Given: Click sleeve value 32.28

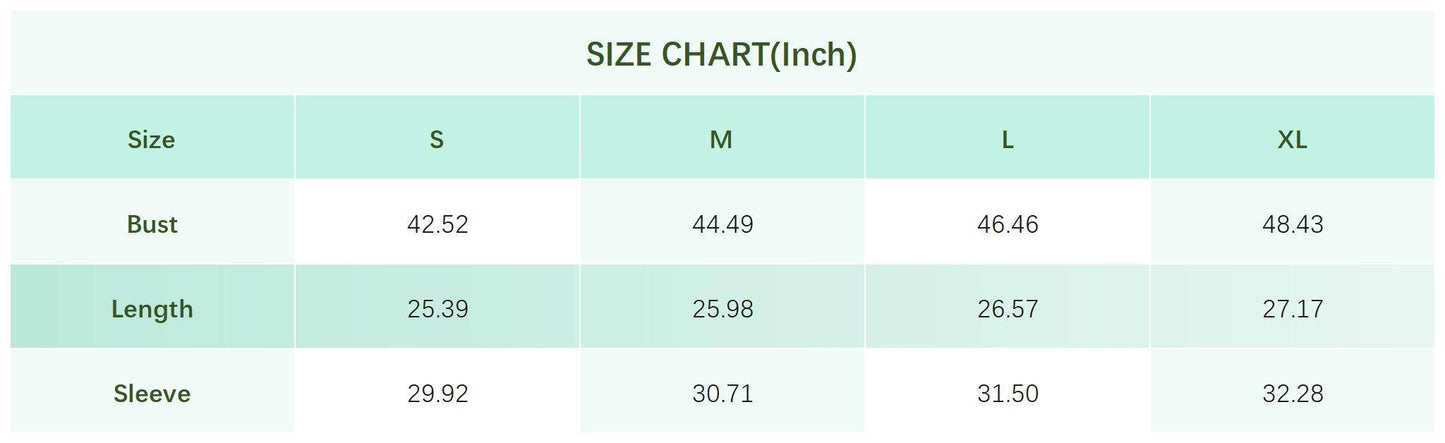Looking at the screenshot, I should point(1292,394).
